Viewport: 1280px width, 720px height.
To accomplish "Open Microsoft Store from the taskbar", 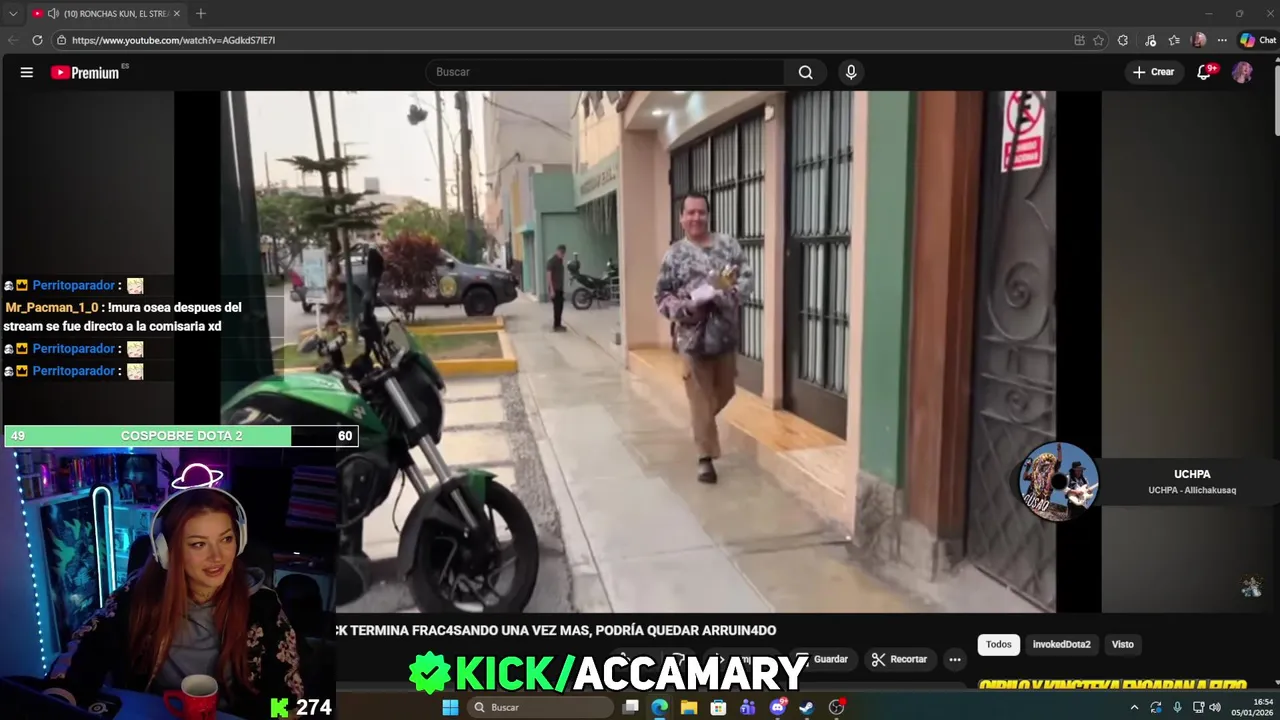I will pyautogui.click(x=718, y=707).
